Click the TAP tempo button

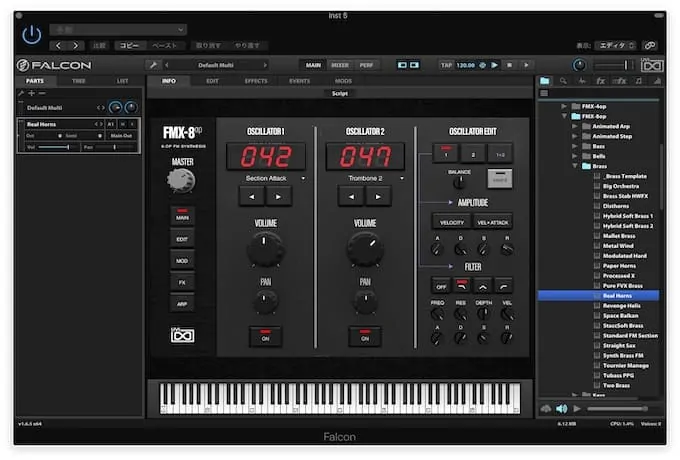[446, 65]
